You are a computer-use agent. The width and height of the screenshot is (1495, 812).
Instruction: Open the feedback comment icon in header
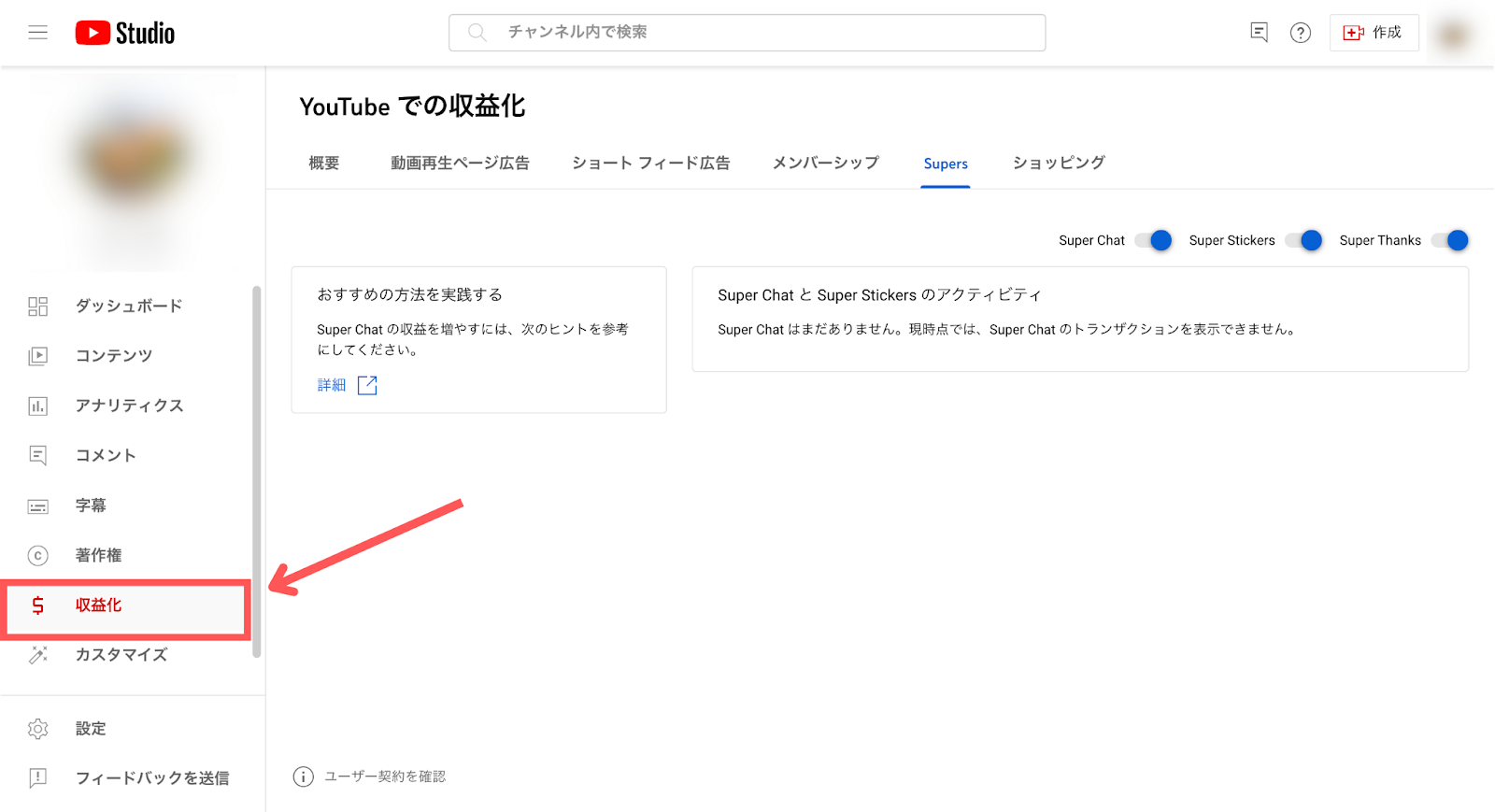[1259, 33]
